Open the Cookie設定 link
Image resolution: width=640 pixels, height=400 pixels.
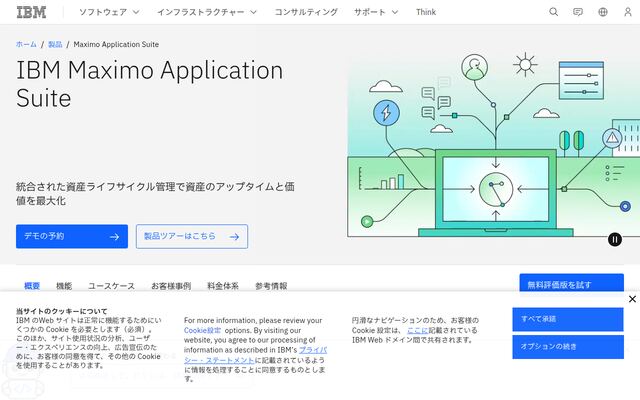point(202,330)
